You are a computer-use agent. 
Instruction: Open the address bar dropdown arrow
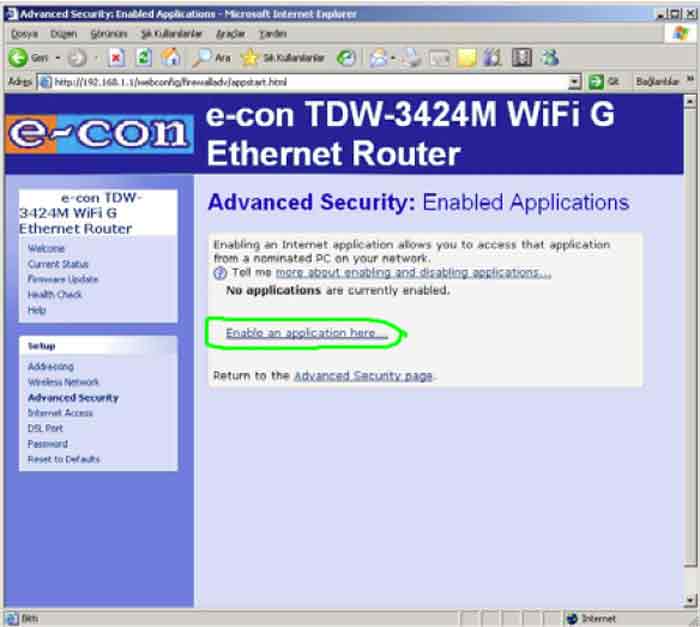(575, 82)
